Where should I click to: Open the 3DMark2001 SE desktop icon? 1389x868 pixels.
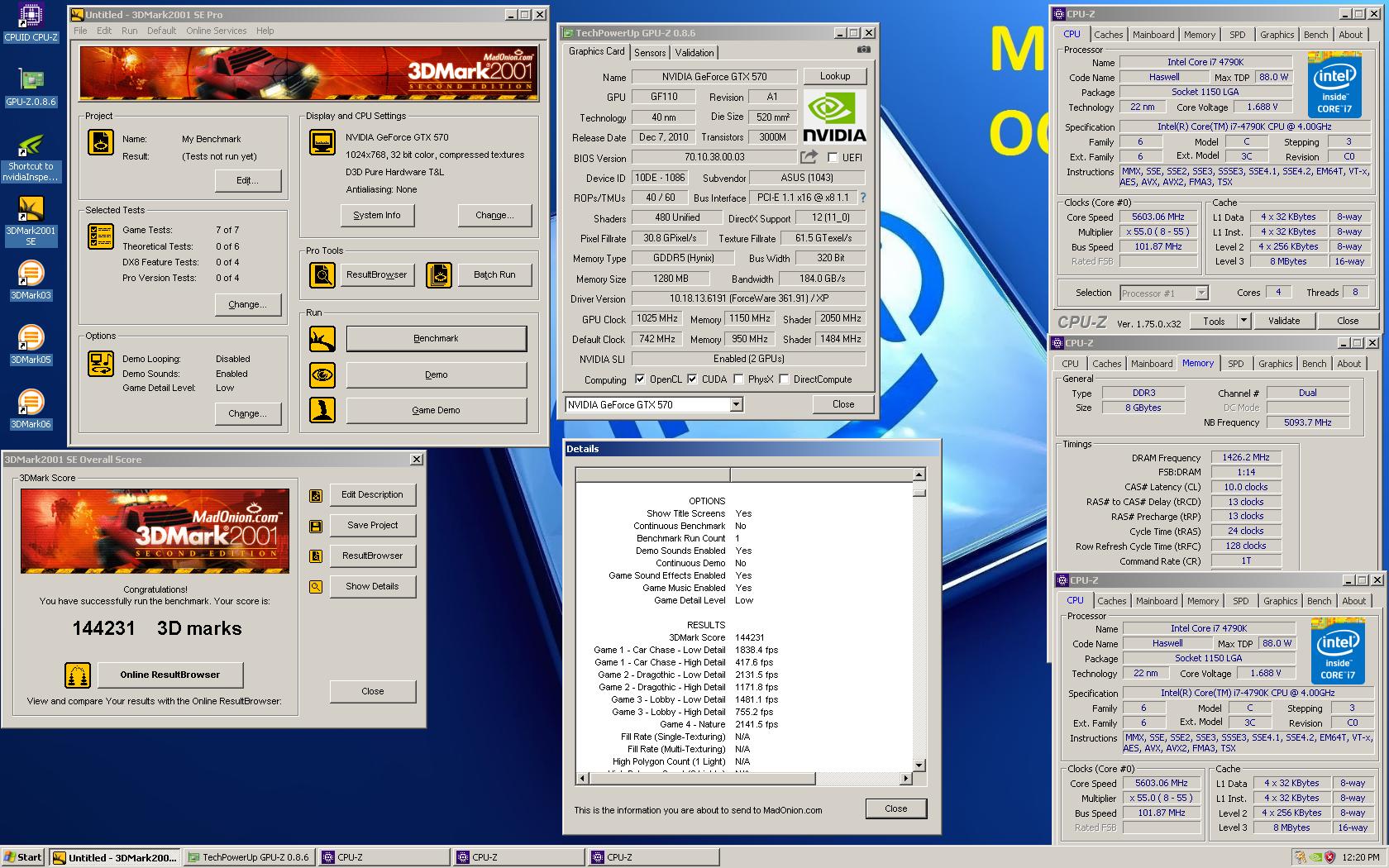pos(31,220)
